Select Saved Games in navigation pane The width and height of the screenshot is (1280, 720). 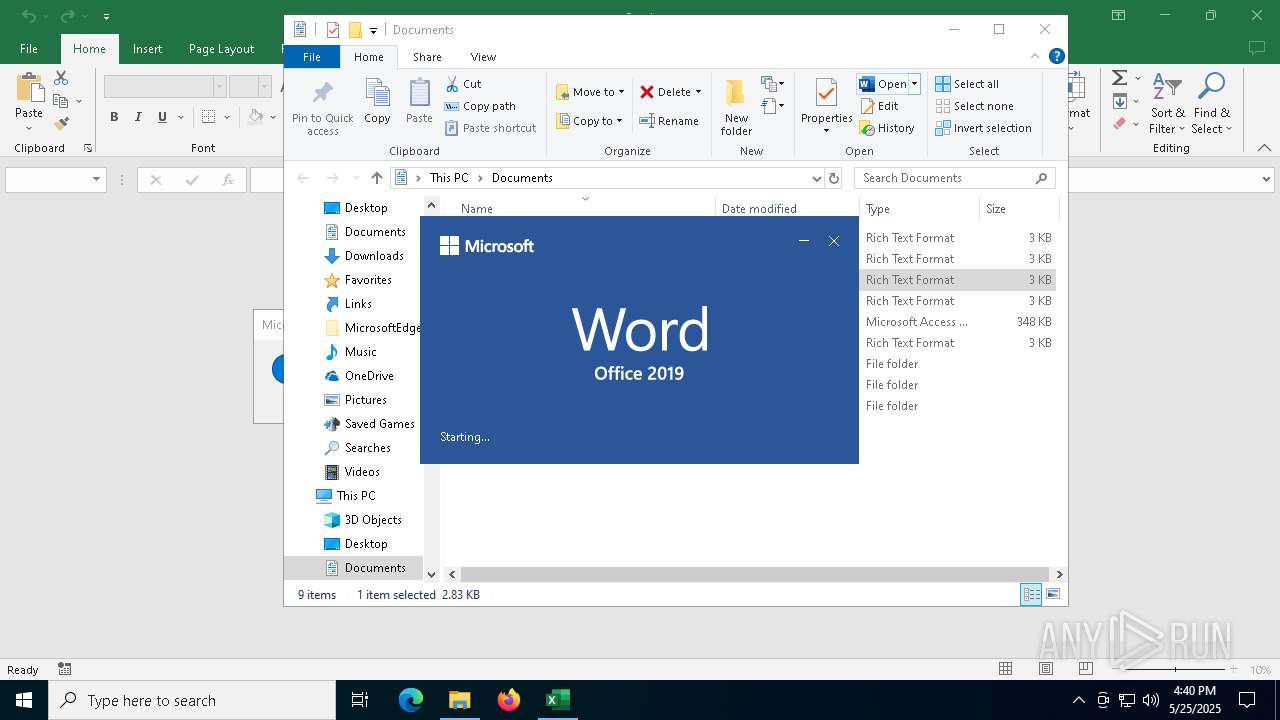369,424
